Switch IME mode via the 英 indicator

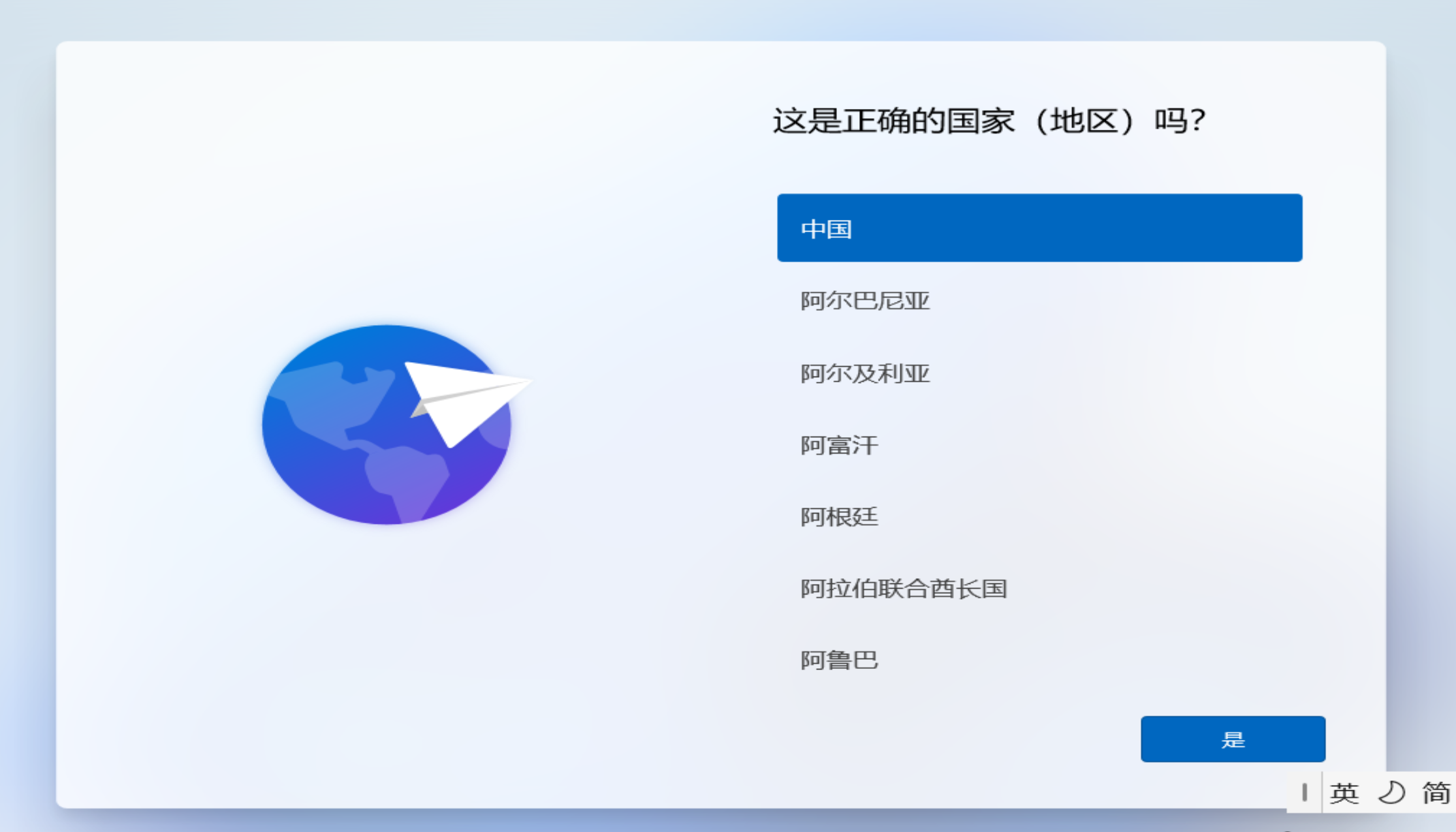(x=1344, y=793)
